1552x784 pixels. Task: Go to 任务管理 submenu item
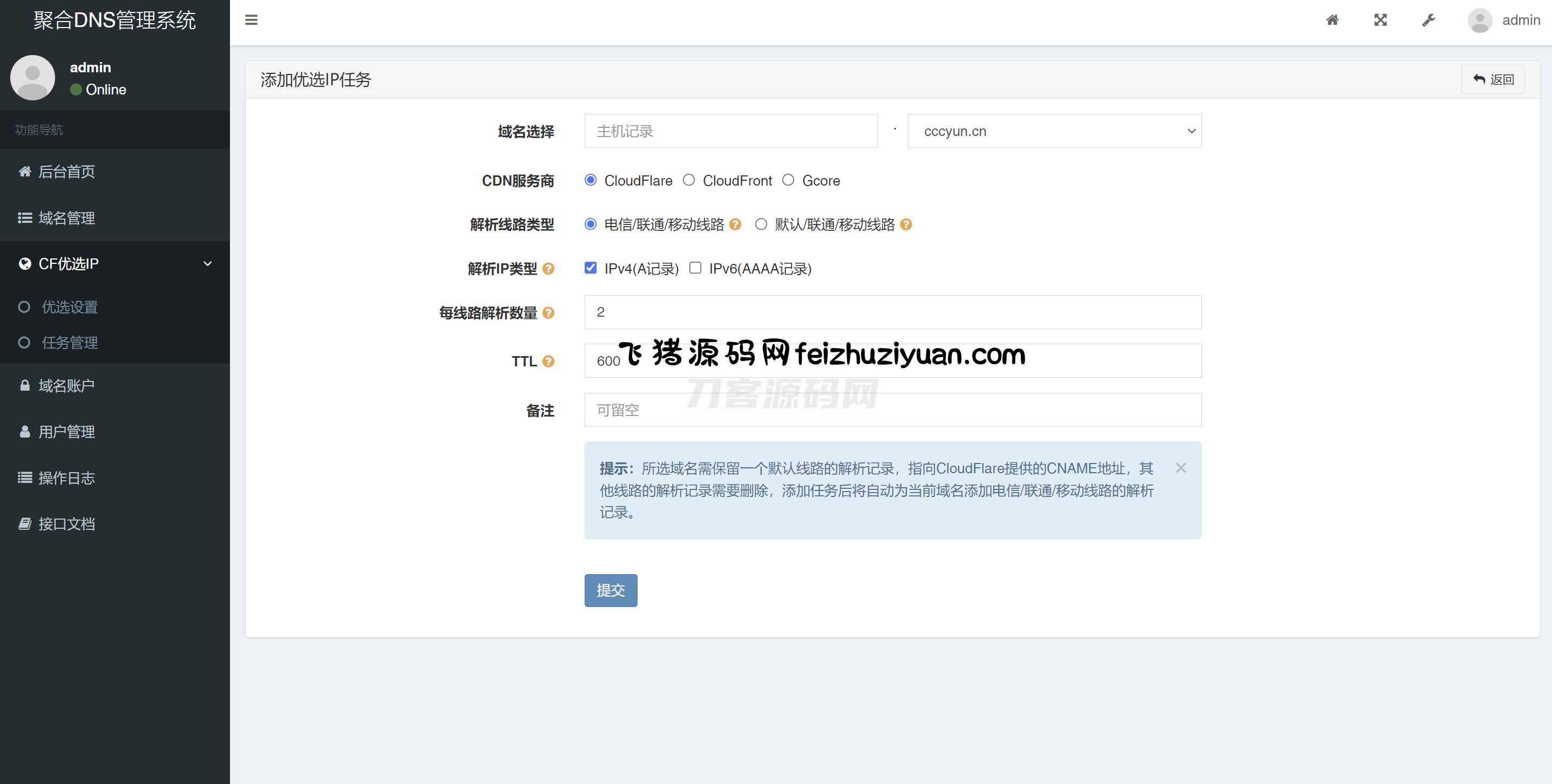click(69, 343)
